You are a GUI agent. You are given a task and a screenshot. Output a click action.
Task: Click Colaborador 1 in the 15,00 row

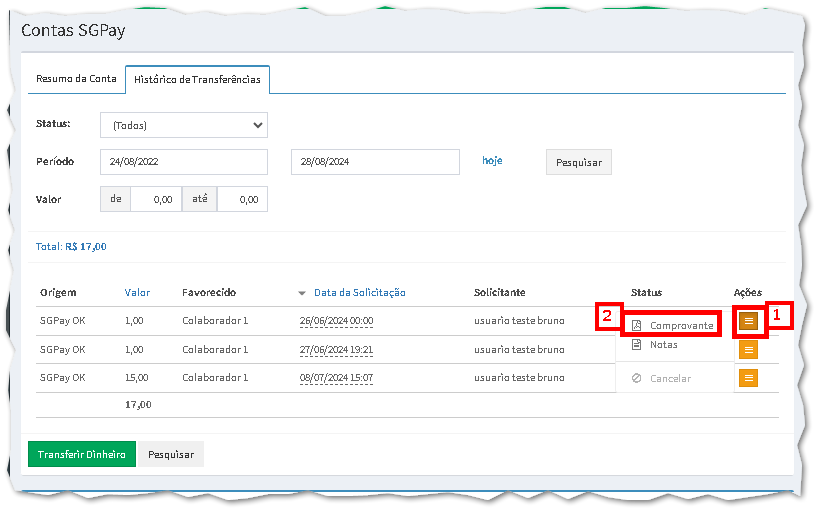click(x=215, y=378)
